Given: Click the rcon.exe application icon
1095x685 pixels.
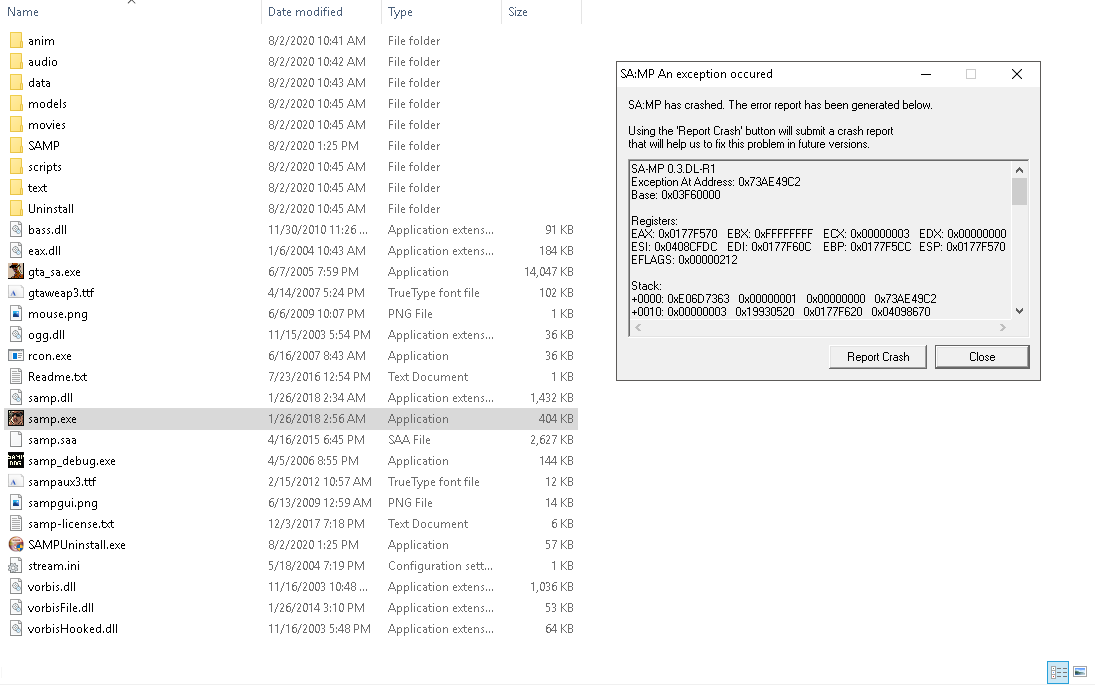Looking at the screenshot, I should click(x=16, y=355).
